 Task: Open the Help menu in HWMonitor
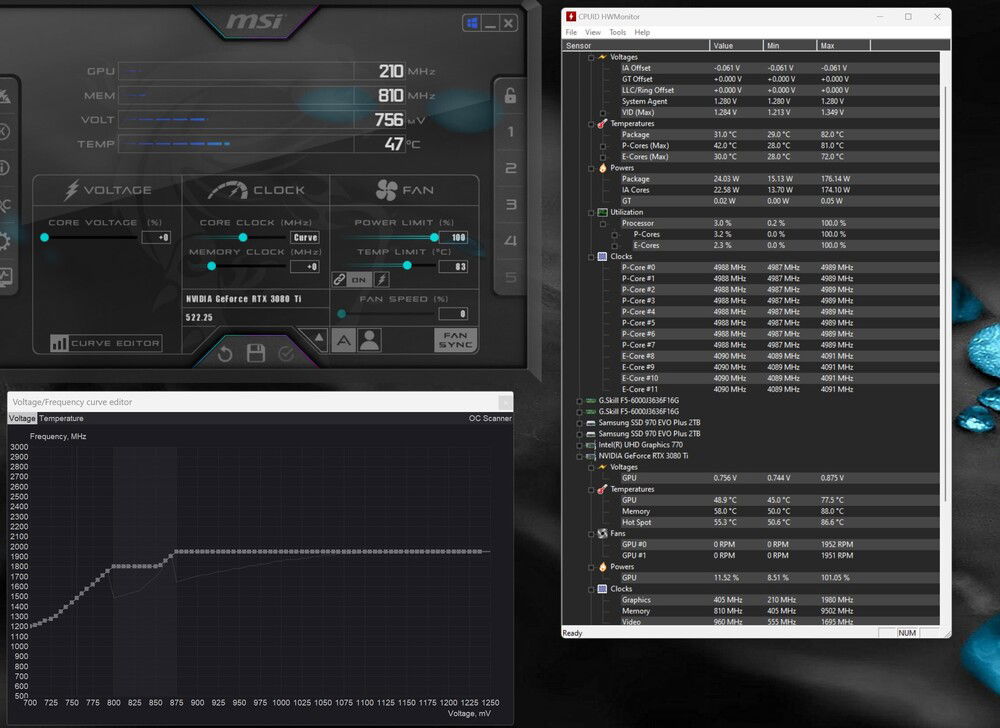click(642, 33)
